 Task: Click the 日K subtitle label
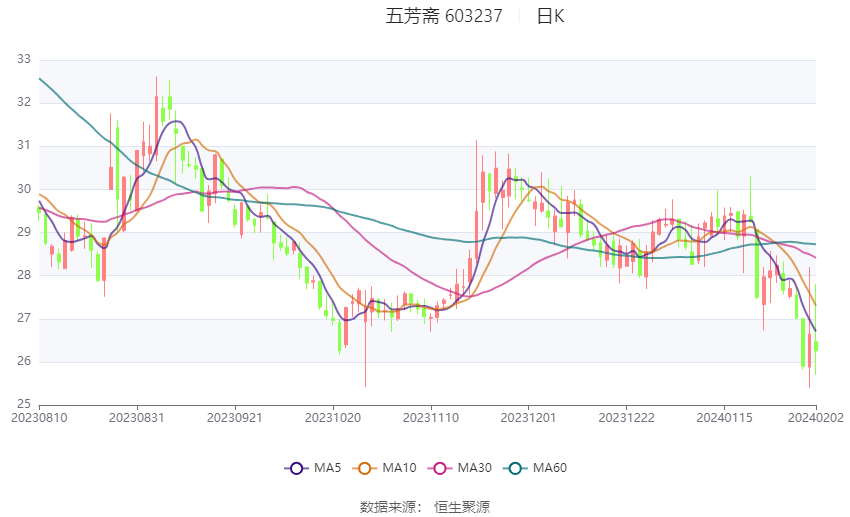(x=550, y=16)
